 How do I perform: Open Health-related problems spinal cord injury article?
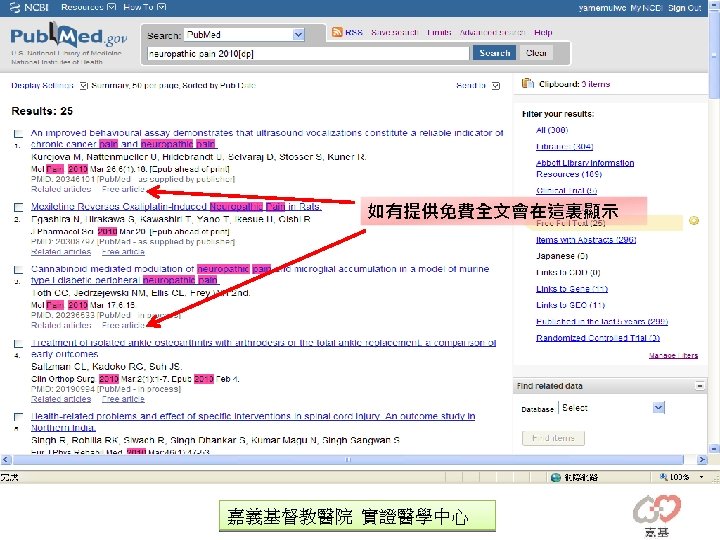[x=253, y=422]
